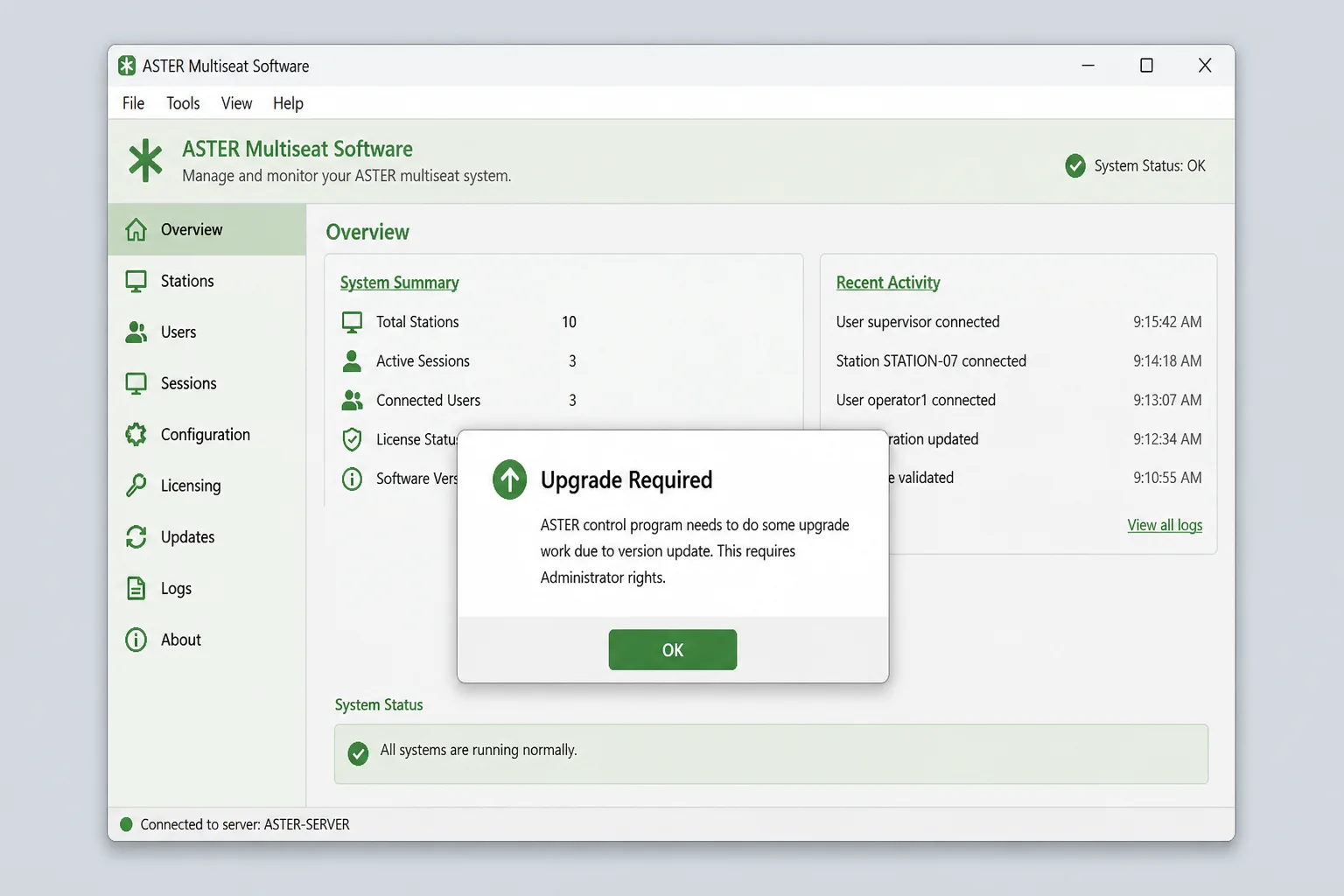Click the 'System Status: OK' header text
The image size is (1344, 896).
point(1150,165)
